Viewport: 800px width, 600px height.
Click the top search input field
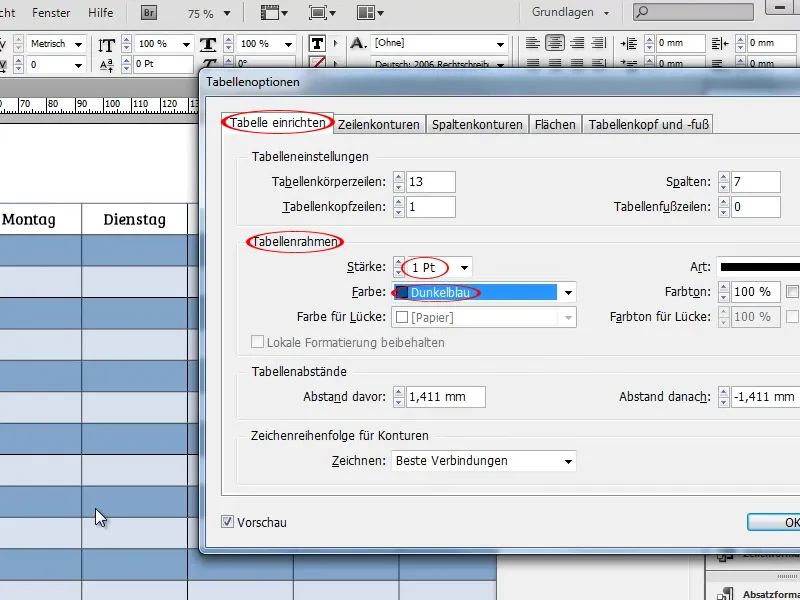693,12
